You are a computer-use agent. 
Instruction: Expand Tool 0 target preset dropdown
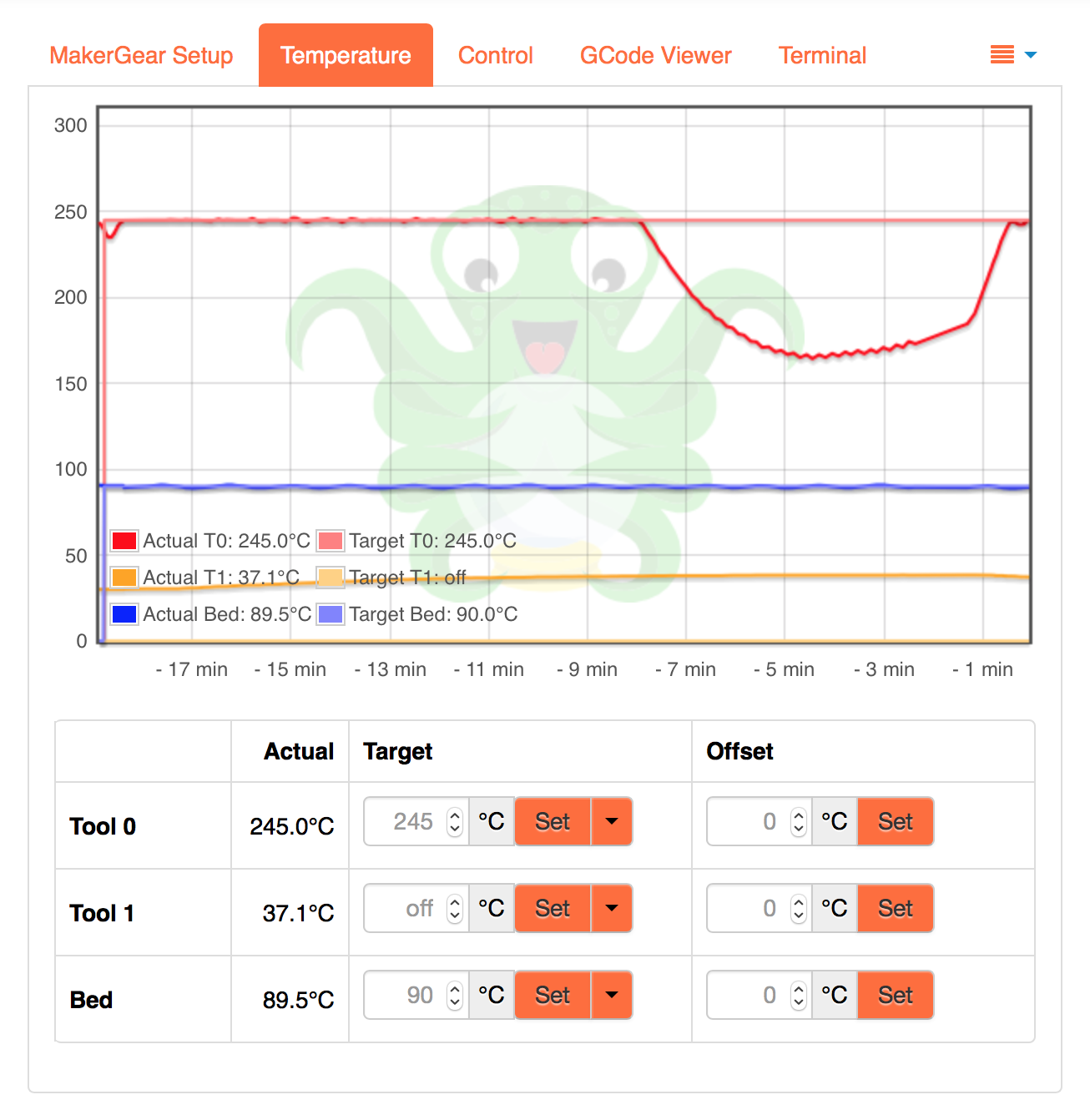coord(612,822)
